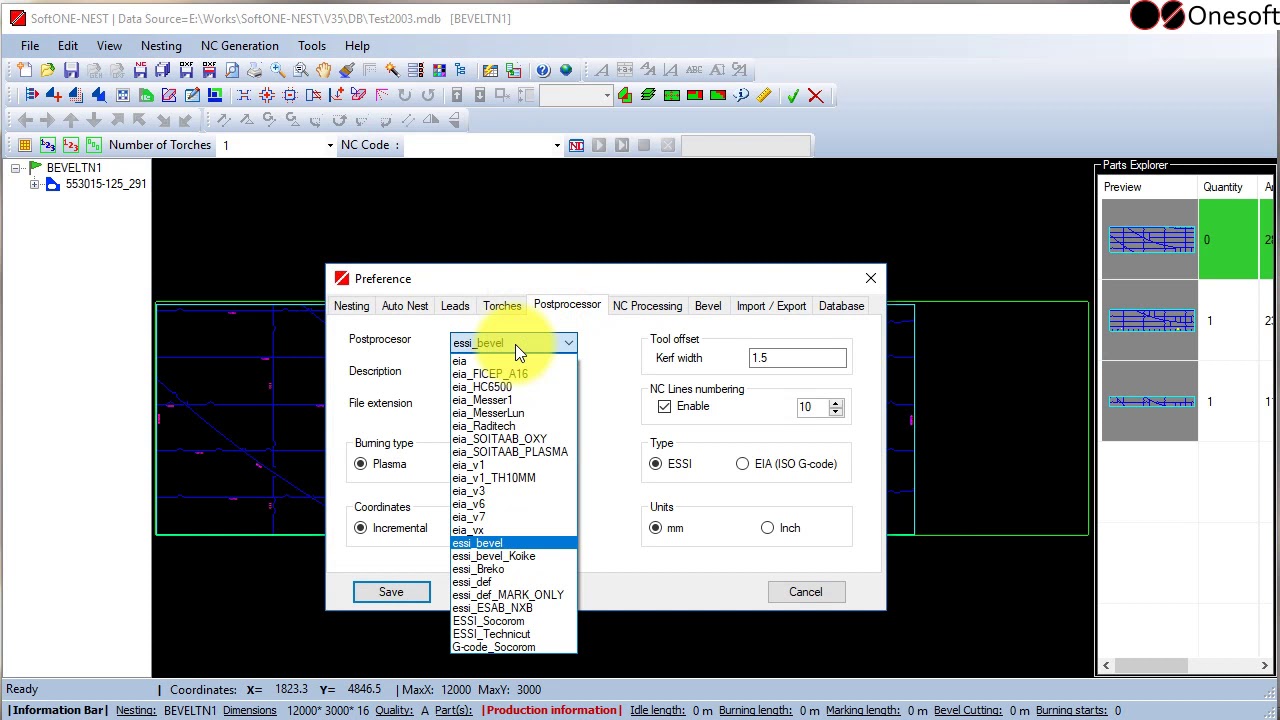The image size is (1280, 720).
Task: Click the red crosshair target icon
Action: click(267, 96)
